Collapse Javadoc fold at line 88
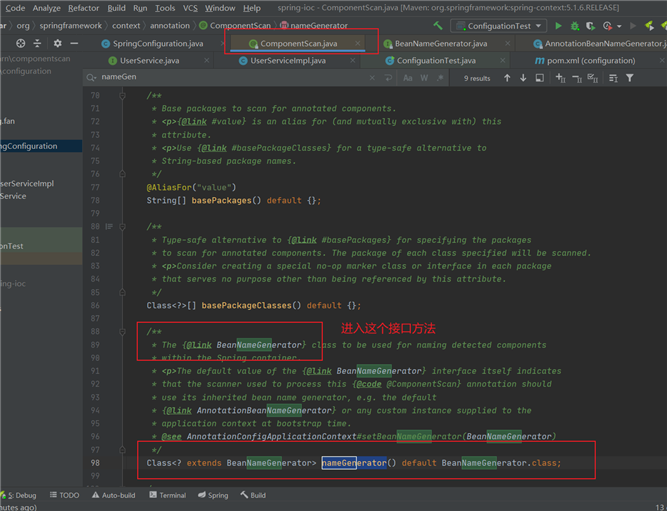Screen dimensions: 667x511 tap(123, 332)
